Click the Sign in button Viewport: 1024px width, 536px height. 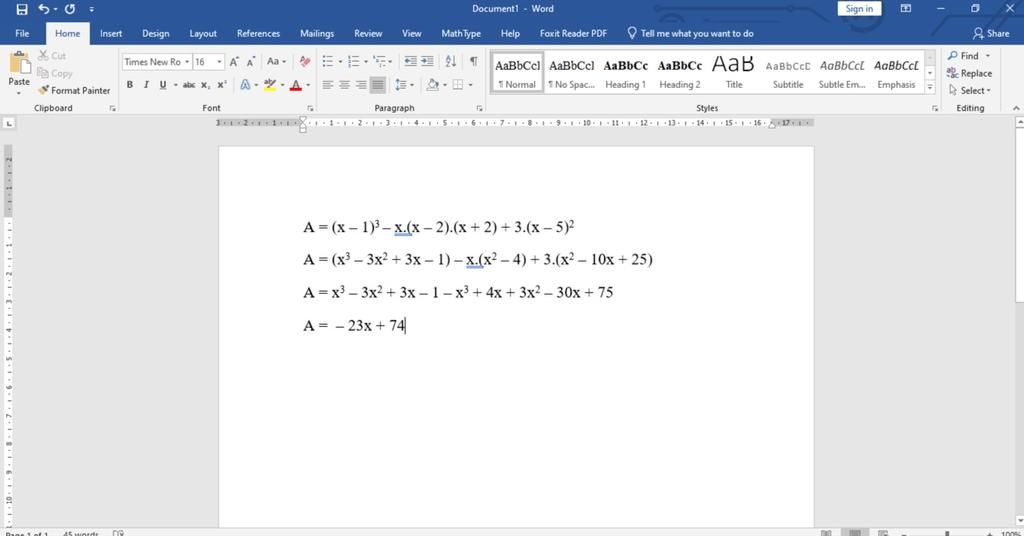point(859,8)
